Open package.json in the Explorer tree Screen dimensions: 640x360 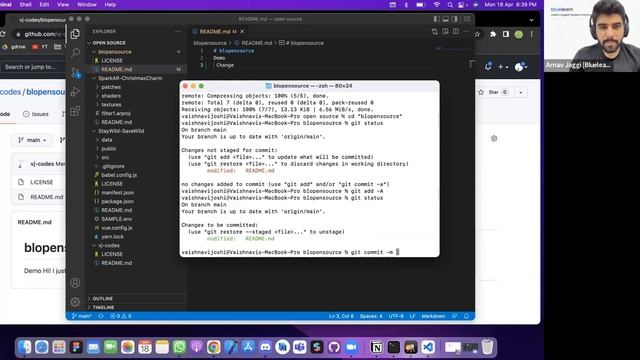click(x=118, y=201)
